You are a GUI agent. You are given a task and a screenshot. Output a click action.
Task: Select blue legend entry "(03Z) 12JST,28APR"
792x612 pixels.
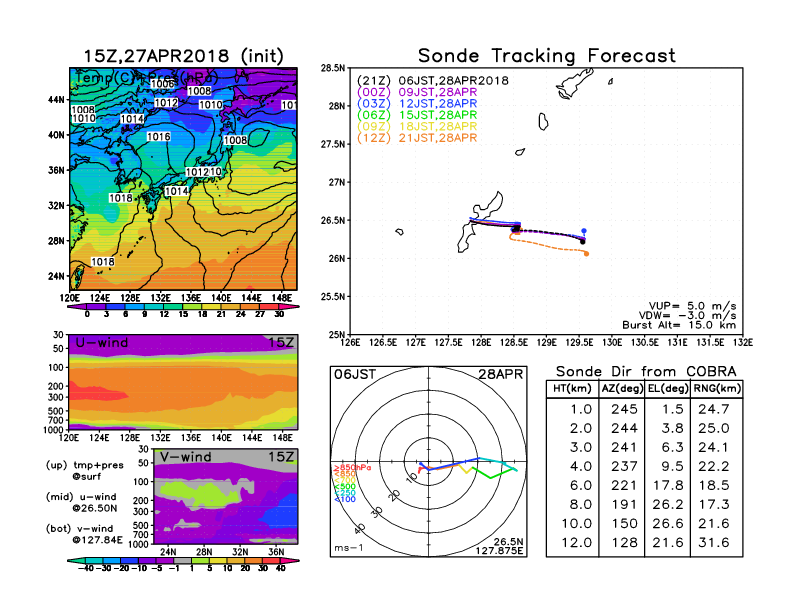coord(417,104)
